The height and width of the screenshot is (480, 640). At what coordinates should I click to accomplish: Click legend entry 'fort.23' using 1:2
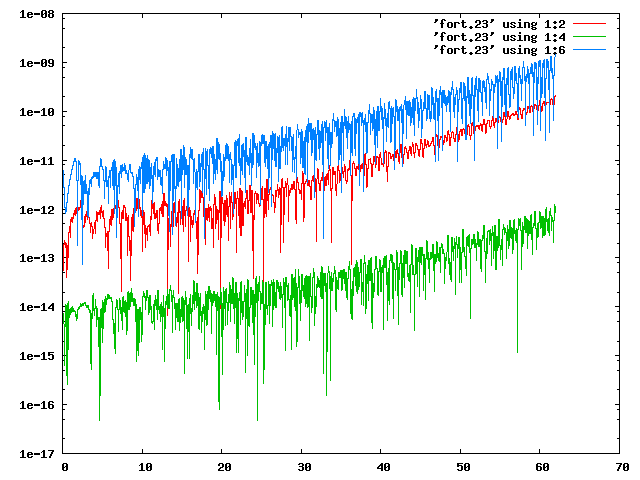coord(500,24)
